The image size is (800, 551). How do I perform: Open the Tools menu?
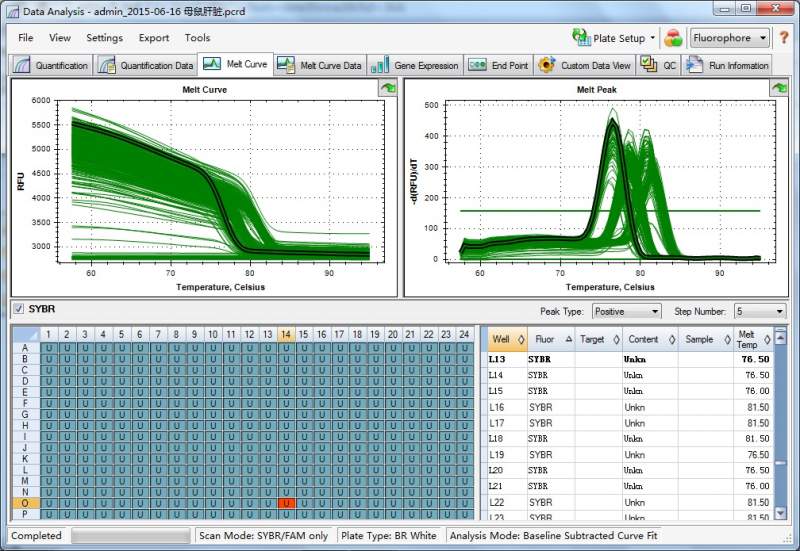tap(197, 38)
